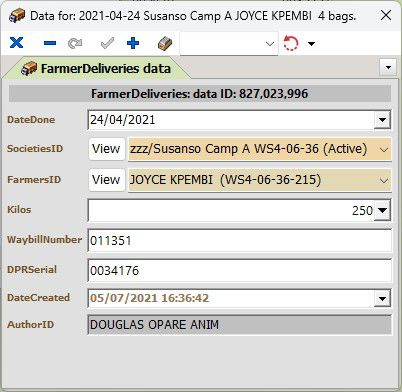
Task: Click View button next to SocietiesID
Action: (x=107, y=149)
